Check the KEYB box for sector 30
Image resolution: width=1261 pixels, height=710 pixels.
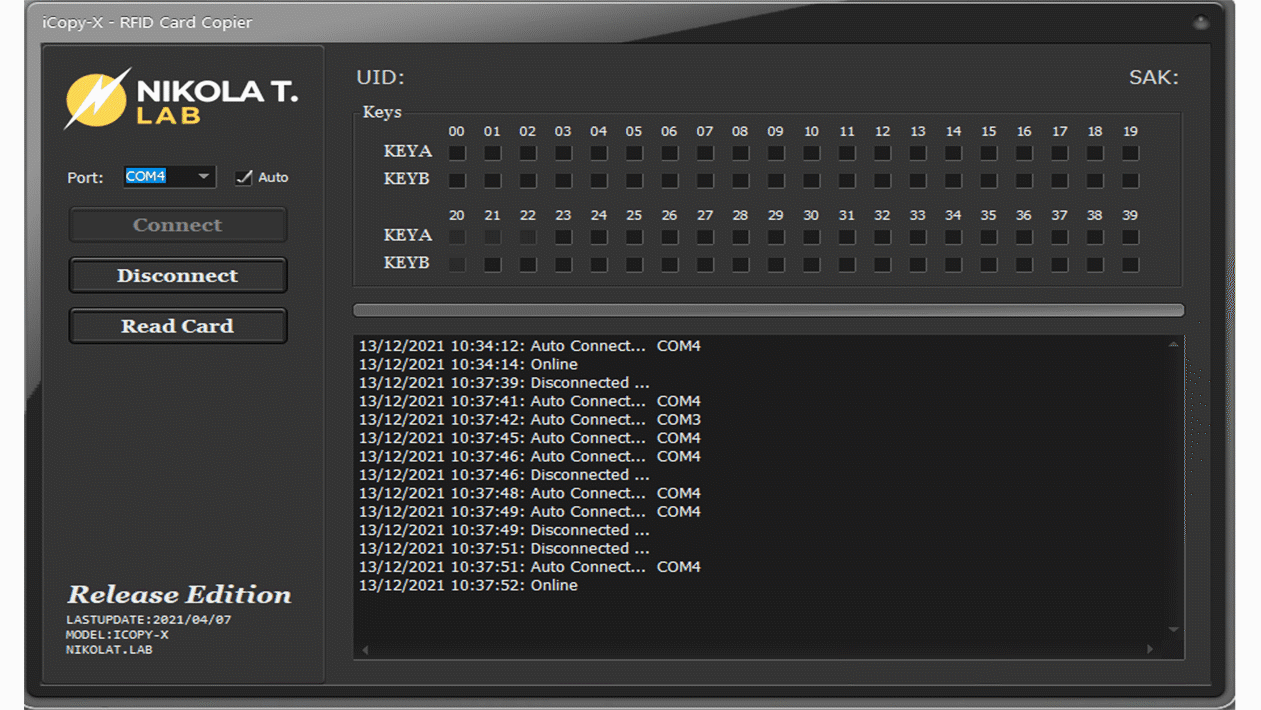click(811, 265)
